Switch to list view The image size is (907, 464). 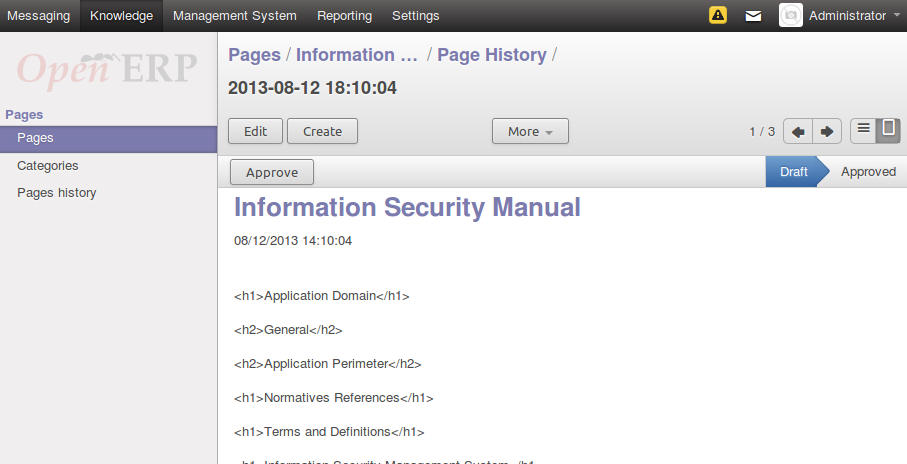pos(863,130)
